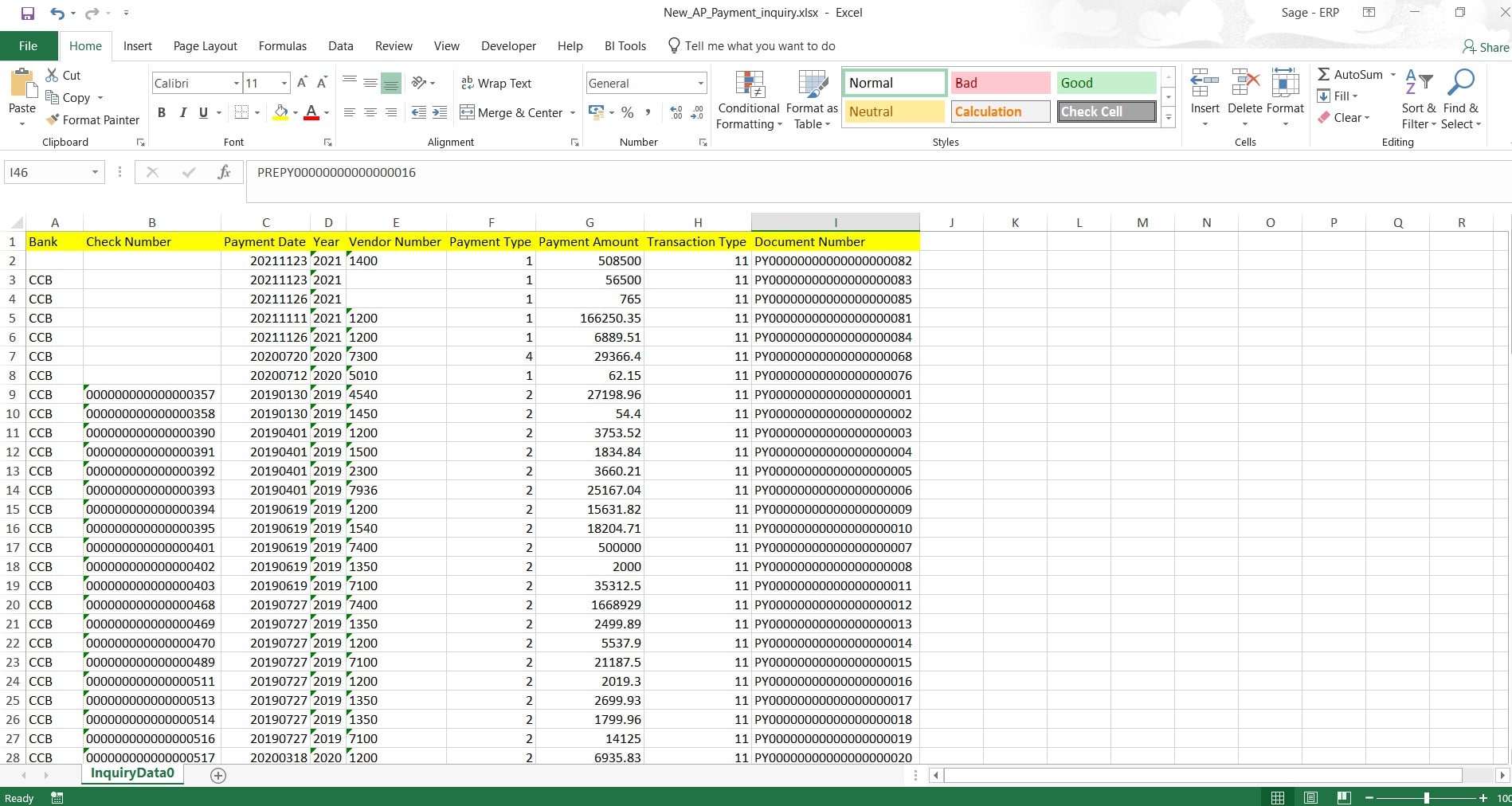Decrease font size with the smaller A icon
The height and width of the screenshot is (806, 1512).
[x=322, y=83]
